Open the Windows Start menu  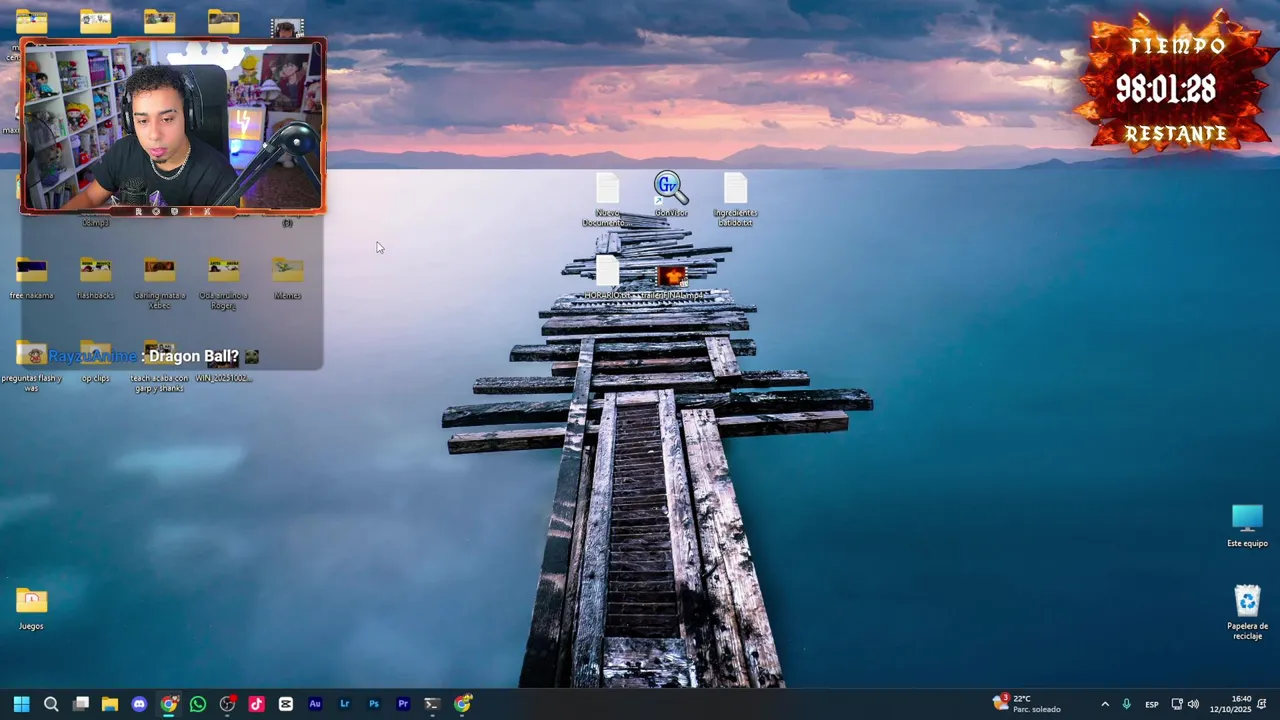pyautogui.click(x=22, y=704)
